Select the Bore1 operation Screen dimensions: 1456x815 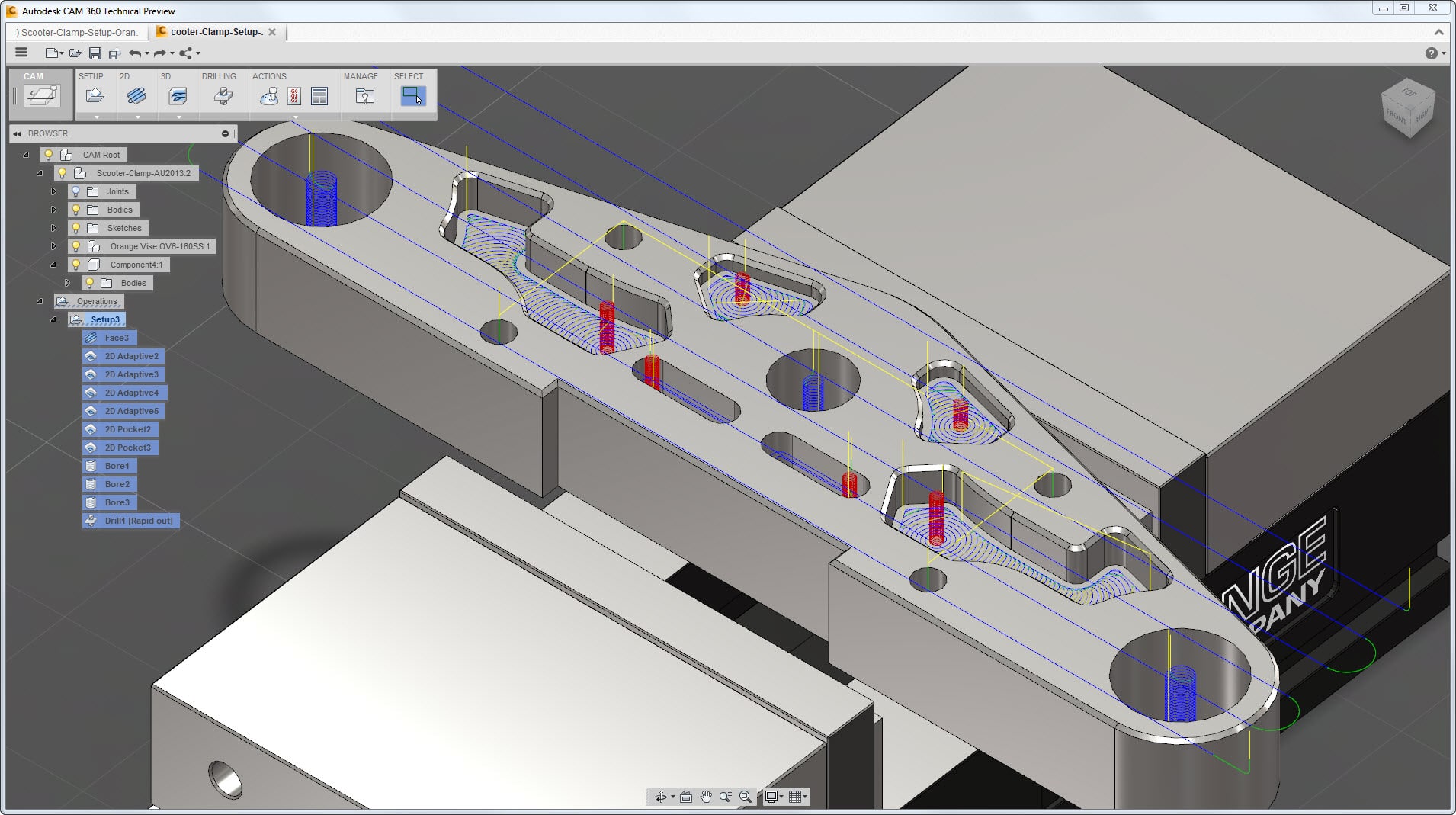pos(110,466)
